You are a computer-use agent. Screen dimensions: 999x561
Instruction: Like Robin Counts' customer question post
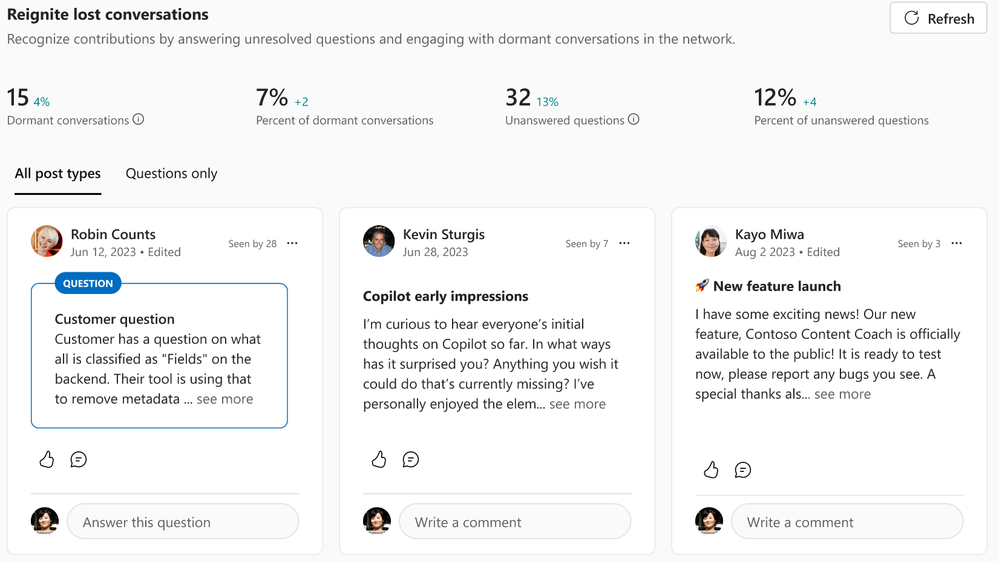(47, 459)
